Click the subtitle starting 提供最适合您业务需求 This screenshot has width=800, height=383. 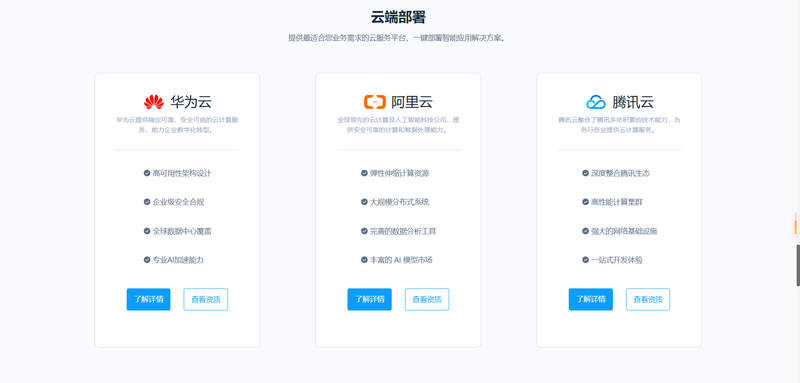click(x=398, y=38)
